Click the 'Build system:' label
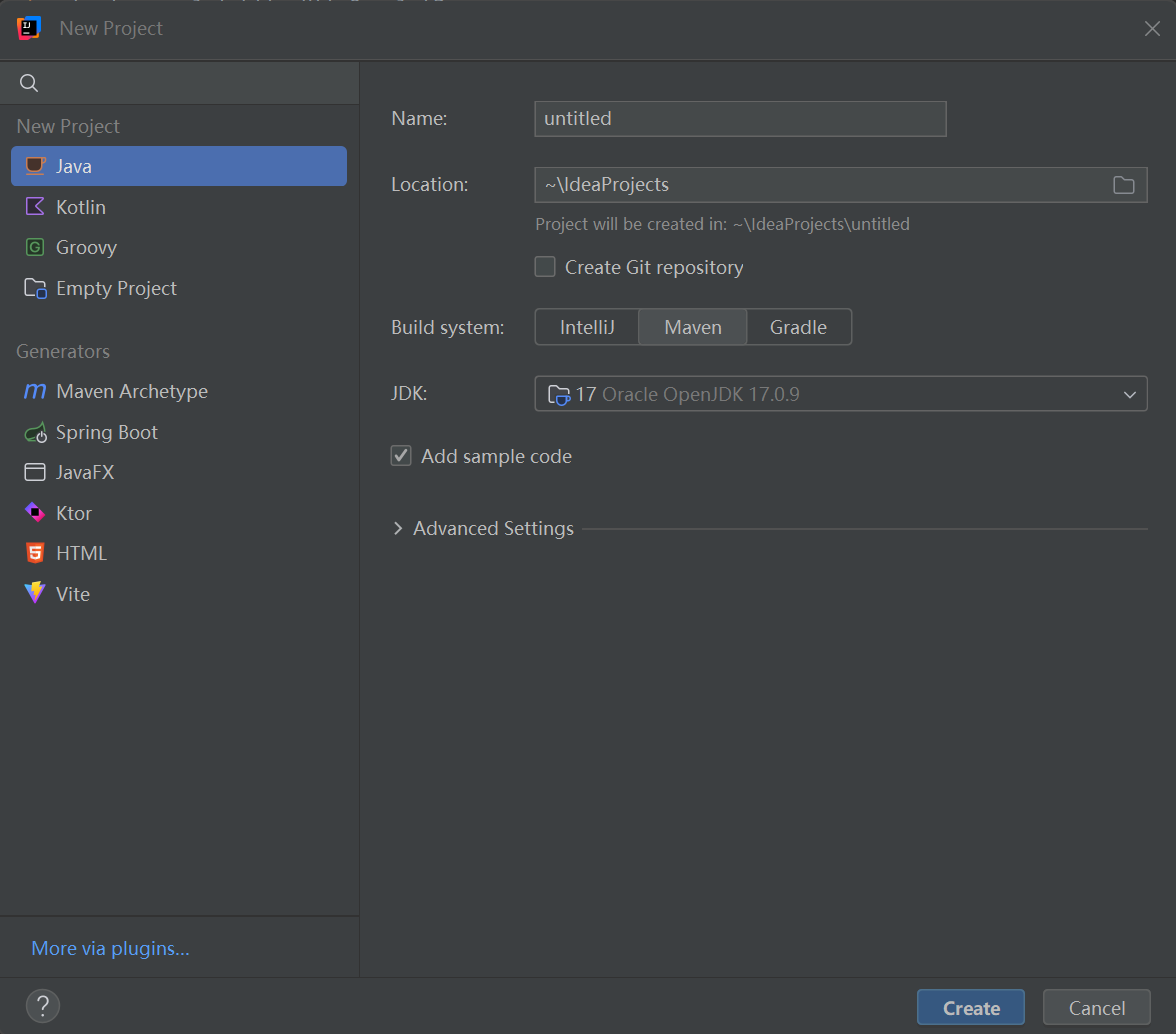Screen dimensions: 1176x1034 (x=448, y=327)
